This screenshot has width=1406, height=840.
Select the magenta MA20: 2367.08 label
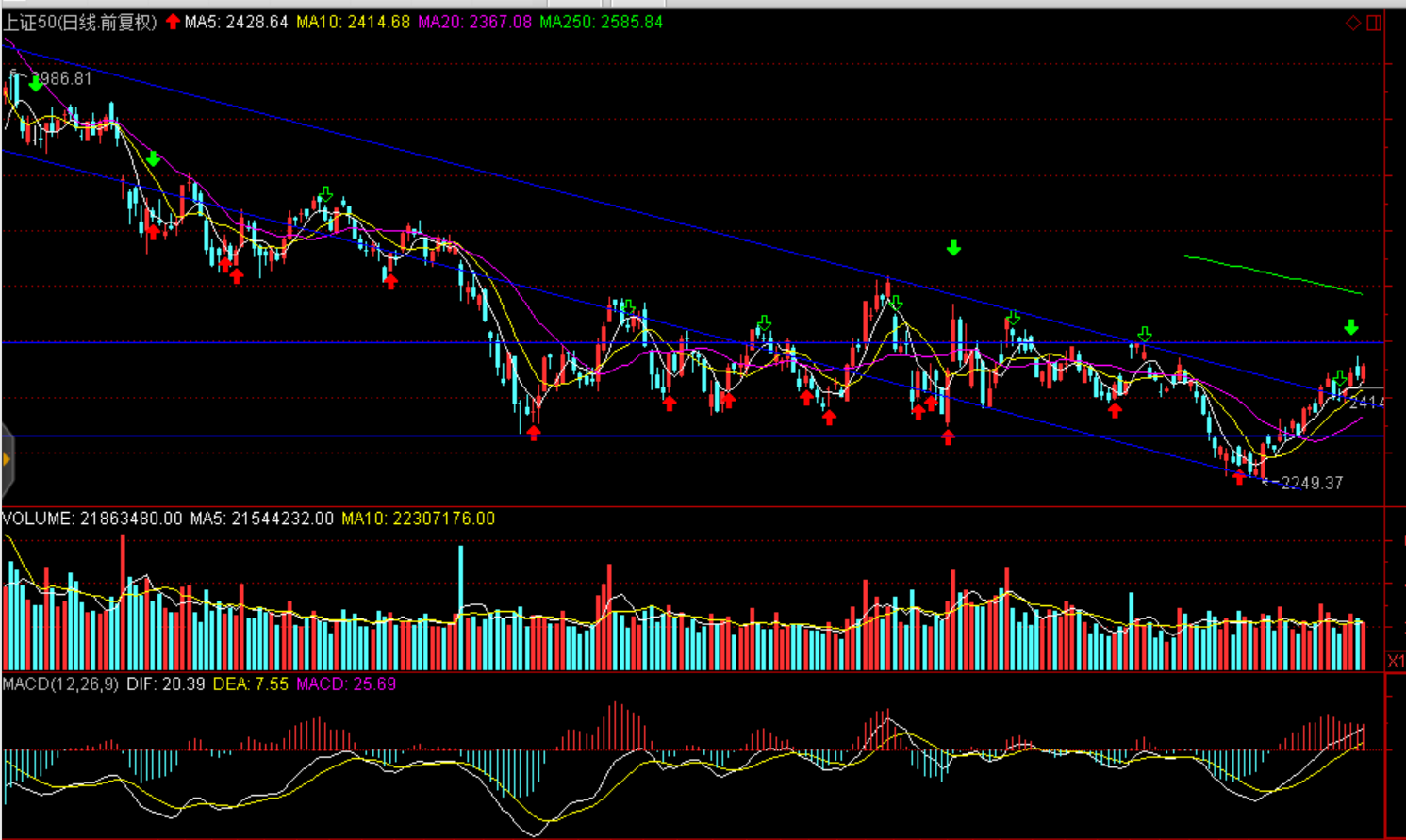pos(474,22)
